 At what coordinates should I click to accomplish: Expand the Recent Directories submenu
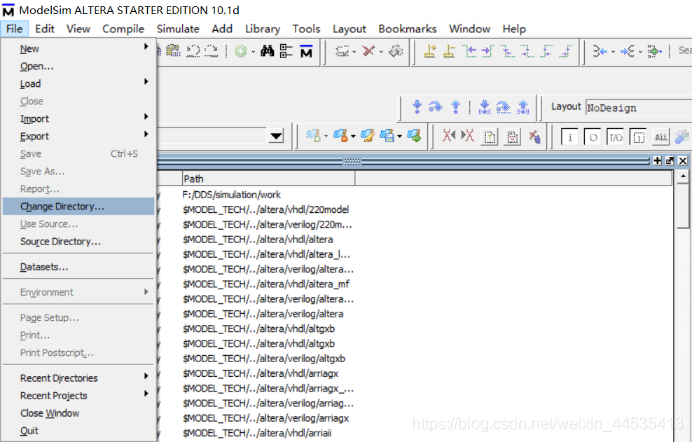[146, 376]
